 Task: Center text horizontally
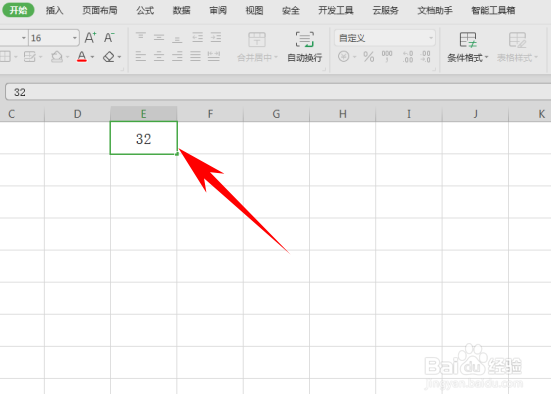pyautogui.click(x=159, y=56)
